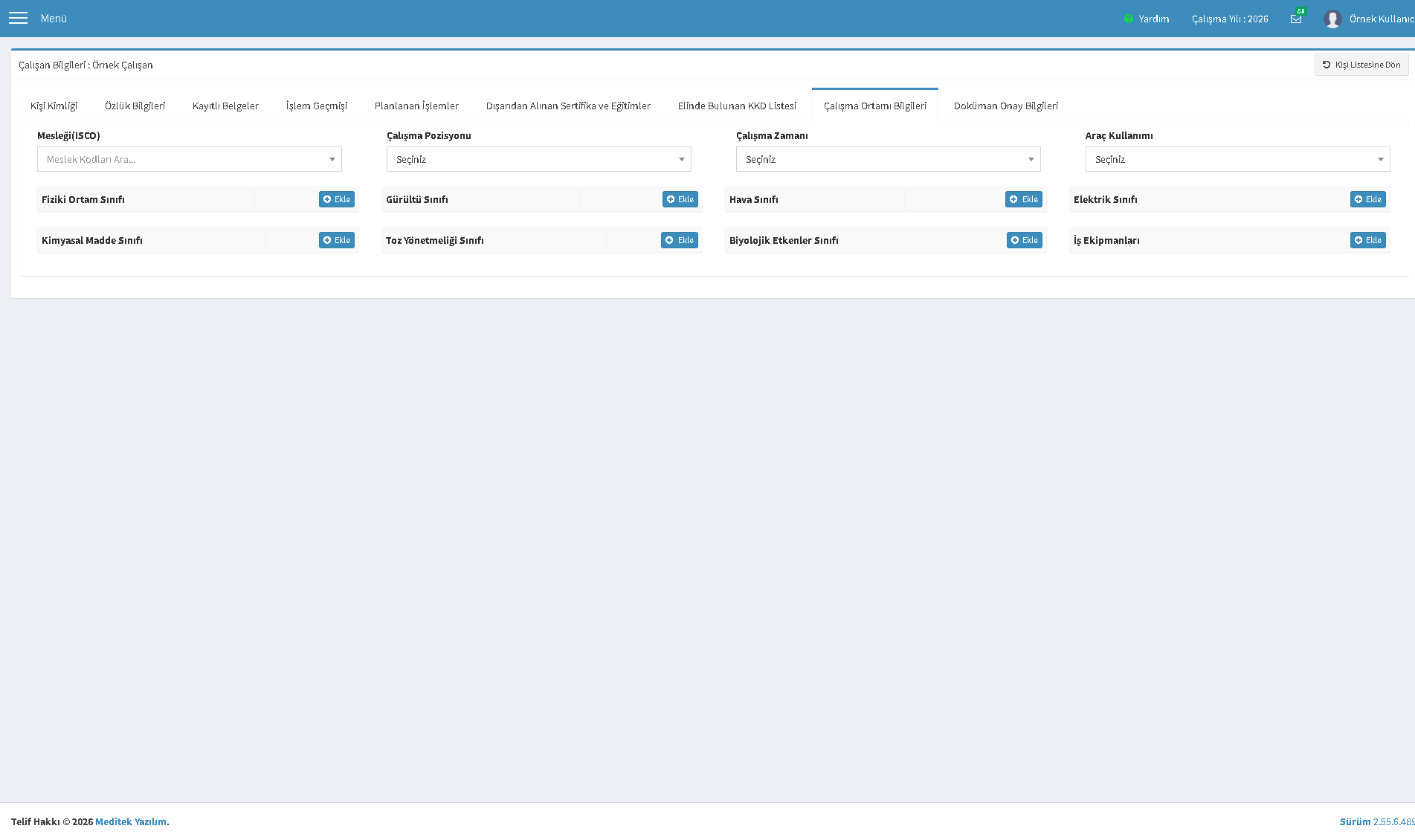The height and width of the screenshot is (840, 1415).
Task: Add a Toz Yönetmeliği Sınıfı entry
Action: pyautogui.click(x=680, y=240)
